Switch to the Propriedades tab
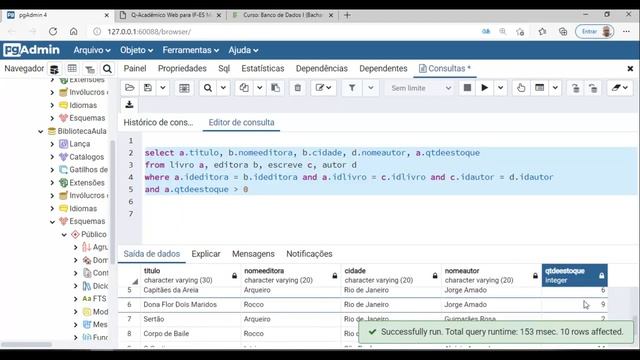 pos(182,69)
